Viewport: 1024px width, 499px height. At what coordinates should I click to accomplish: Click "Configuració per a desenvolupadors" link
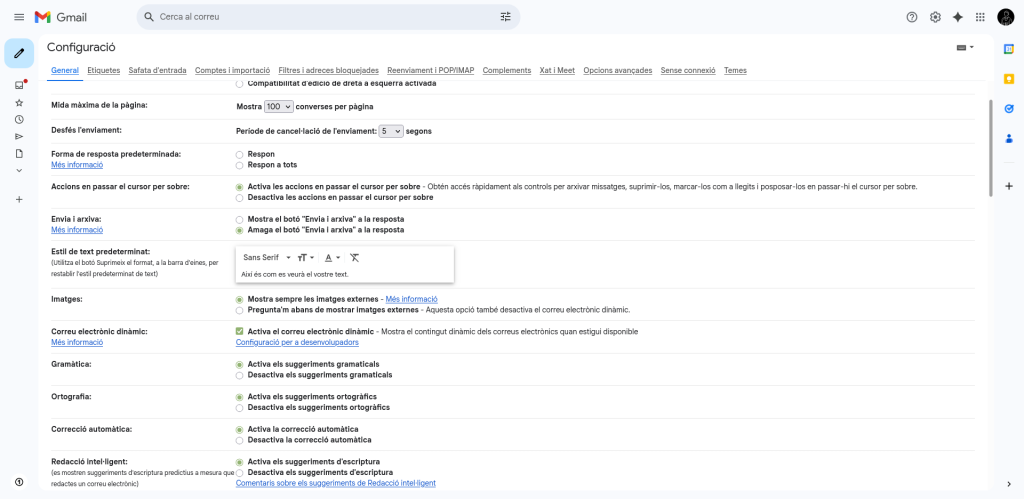pyautogui.click(x=297, y=342)
